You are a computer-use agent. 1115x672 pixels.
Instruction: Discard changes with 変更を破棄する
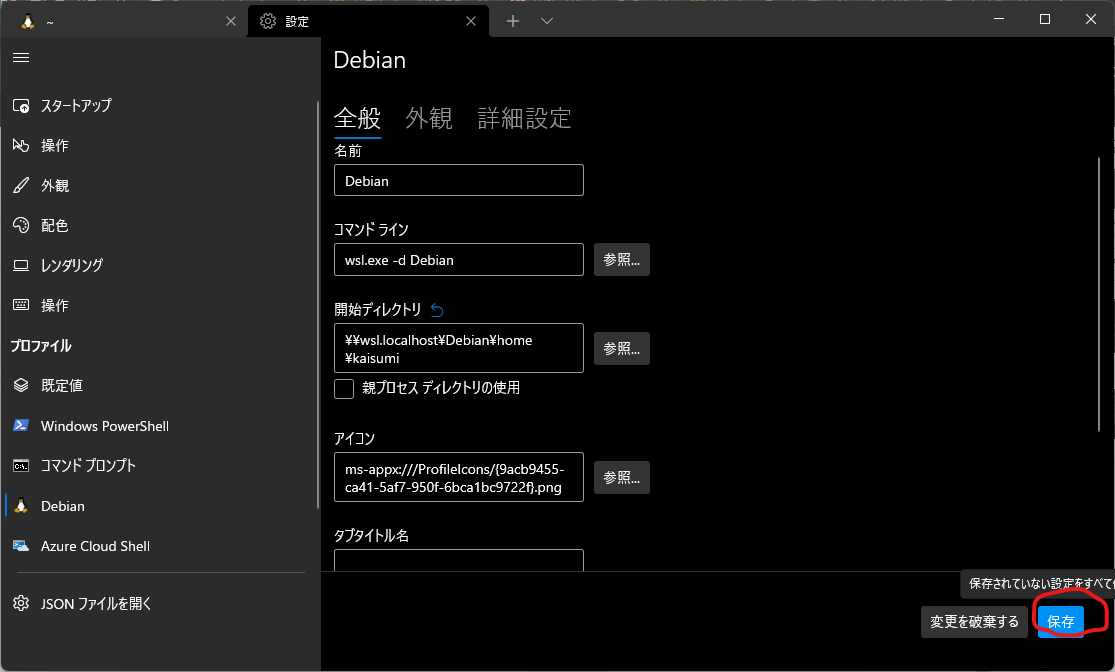(973, 621)
